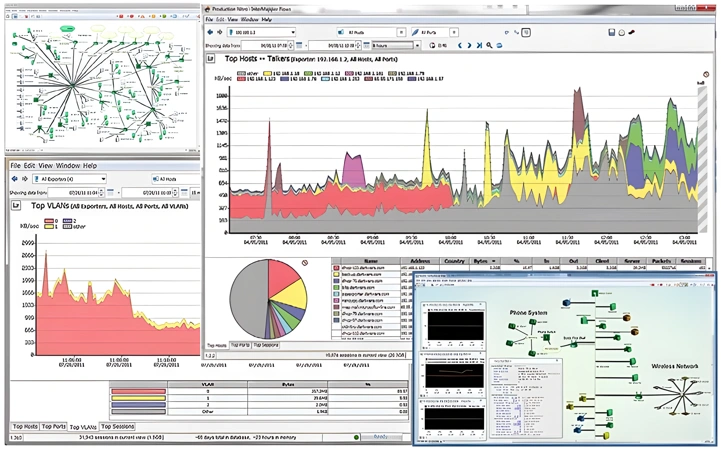
Task: Click the green status indicator beside Ready
Action: [356, 438]
